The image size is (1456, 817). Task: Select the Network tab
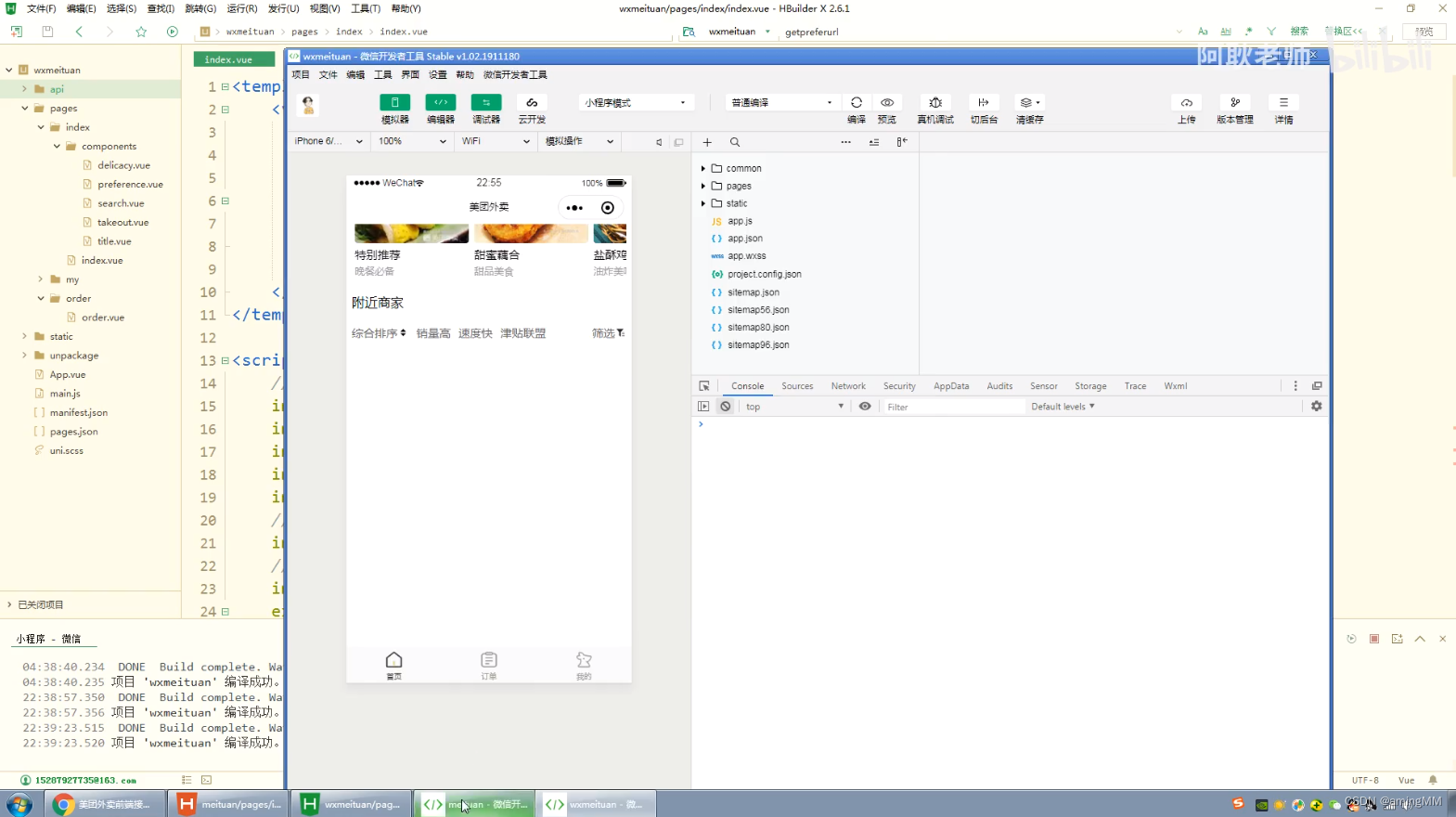click(848, 386)
